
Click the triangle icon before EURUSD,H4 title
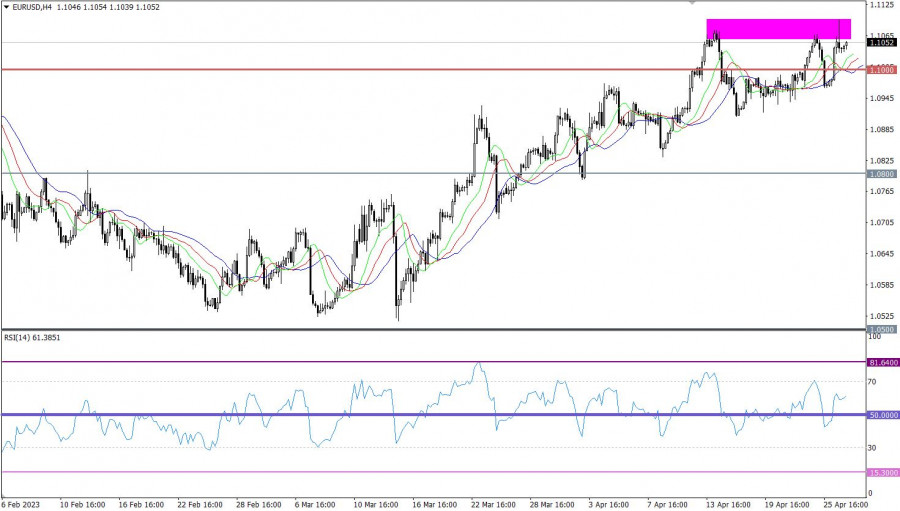click(x=6, y=7)
